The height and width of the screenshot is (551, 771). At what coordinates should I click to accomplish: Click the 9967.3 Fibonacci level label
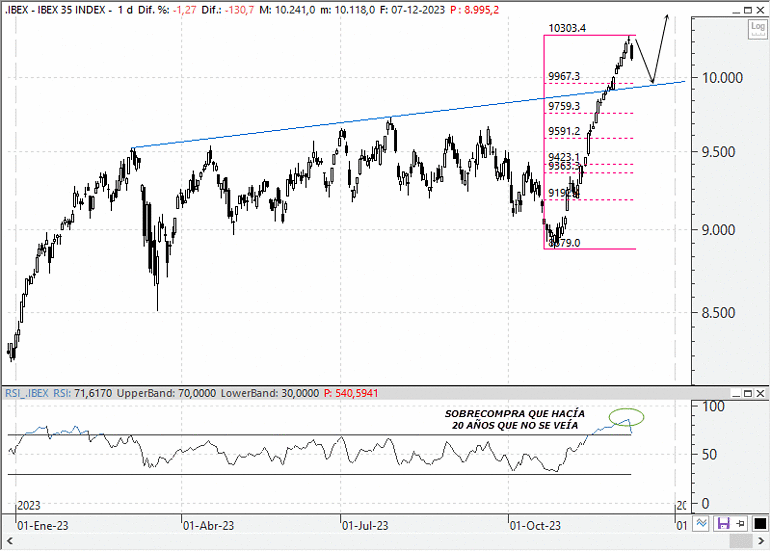[564, 76]
